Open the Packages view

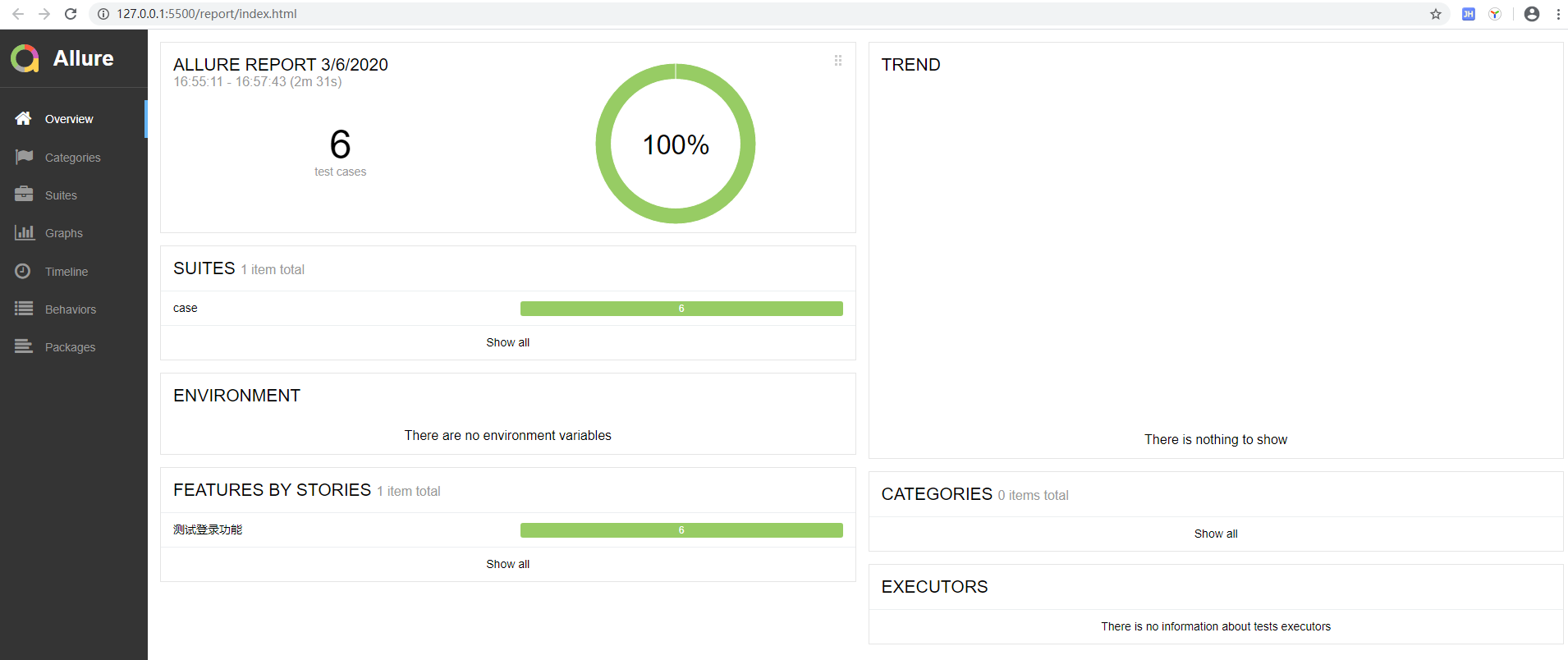pos(74,347)
